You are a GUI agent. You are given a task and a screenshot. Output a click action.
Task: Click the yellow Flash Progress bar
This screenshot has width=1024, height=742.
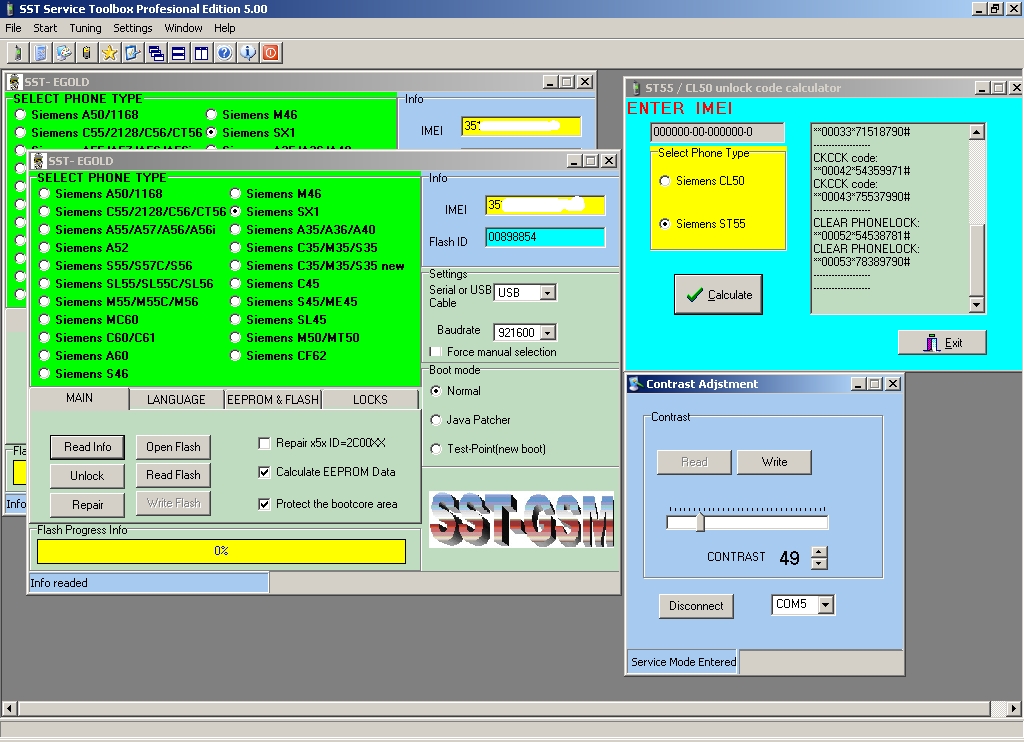[221, 551]
